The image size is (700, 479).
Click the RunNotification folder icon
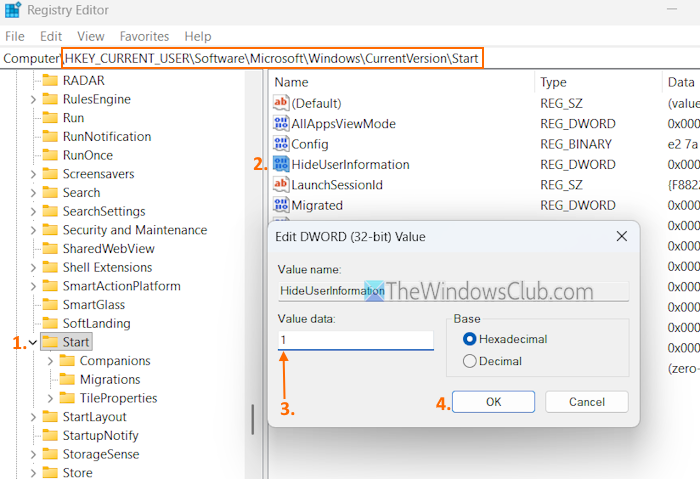(50, 136)
